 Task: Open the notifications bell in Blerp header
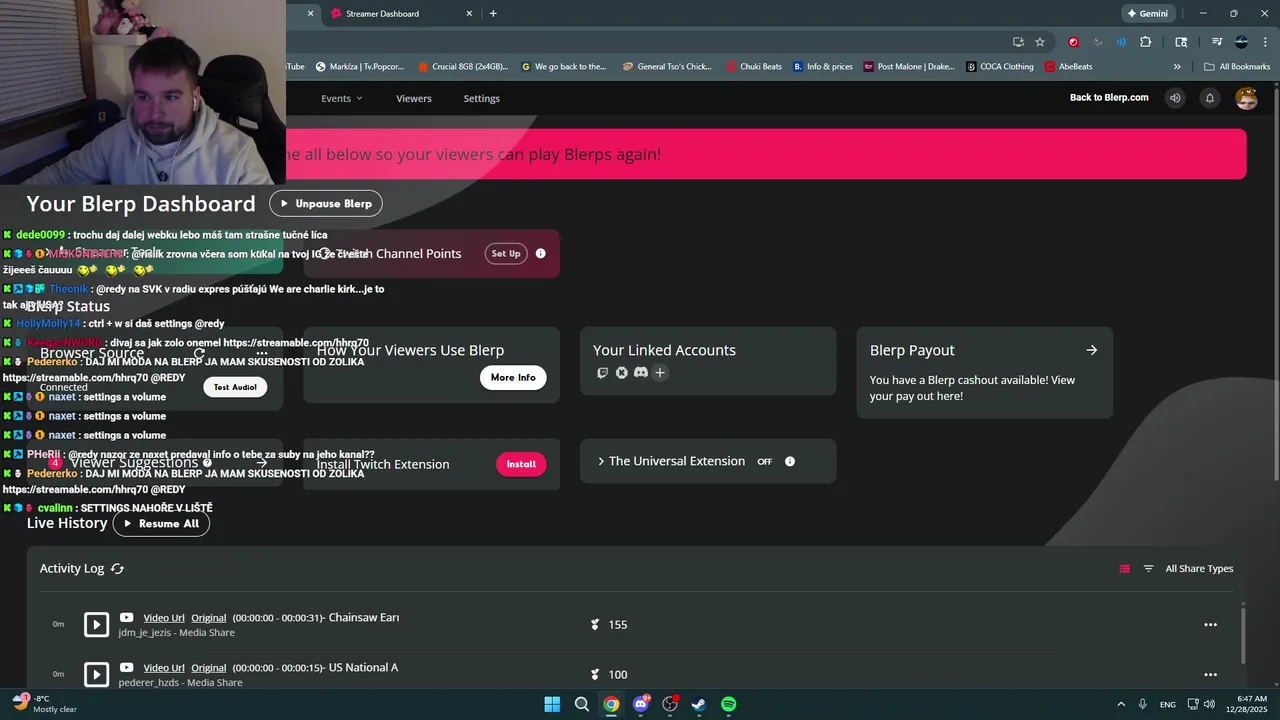click(1210, 98)
